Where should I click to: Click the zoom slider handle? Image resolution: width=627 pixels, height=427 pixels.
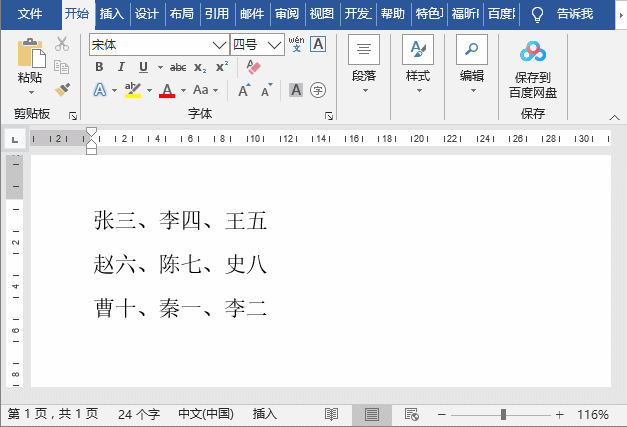(x=503, y=415)
